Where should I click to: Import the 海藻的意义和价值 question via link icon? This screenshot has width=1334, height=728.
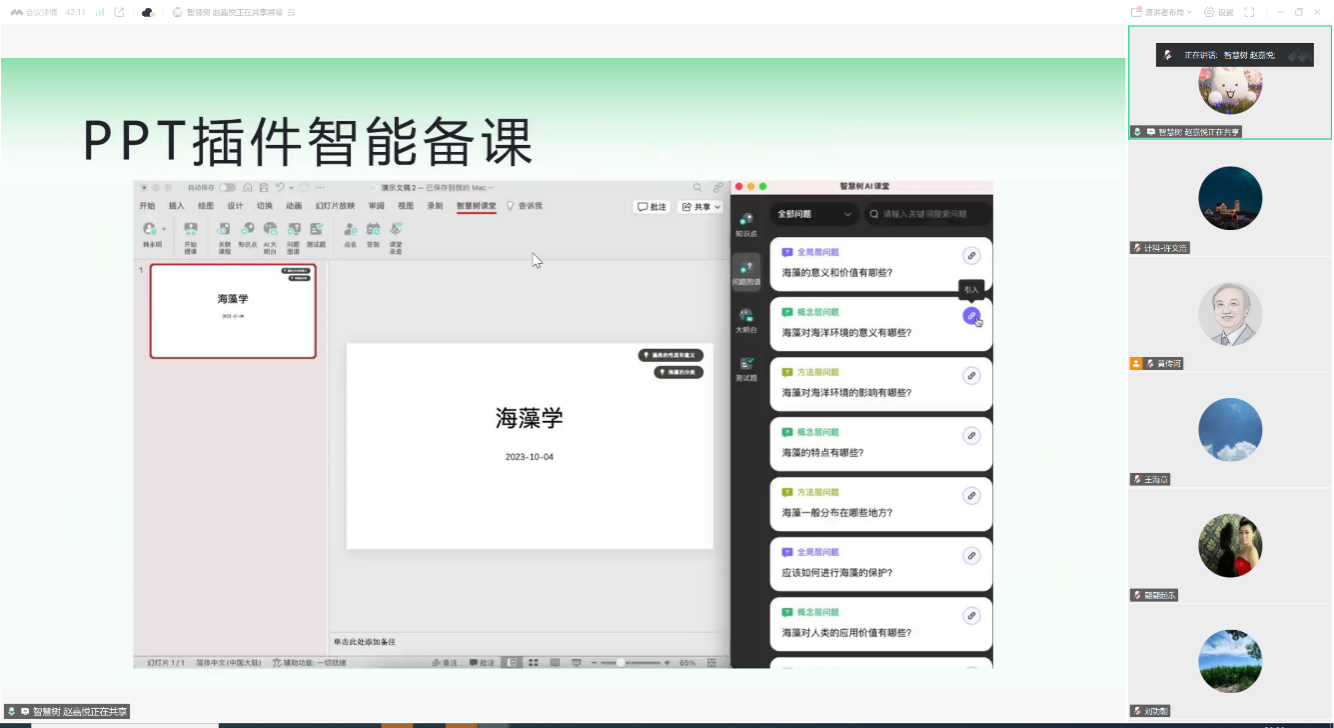tap(970, 256)
